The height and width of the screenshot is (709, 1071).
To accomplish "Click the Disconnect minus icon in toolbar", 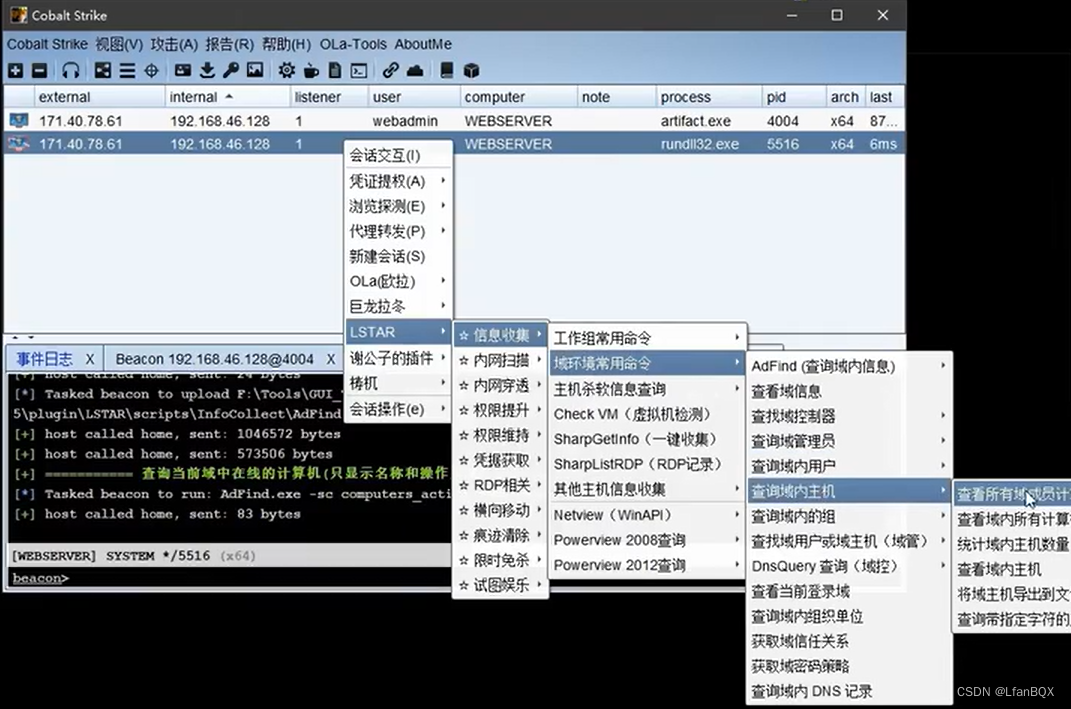I will (x=40, y=70).
